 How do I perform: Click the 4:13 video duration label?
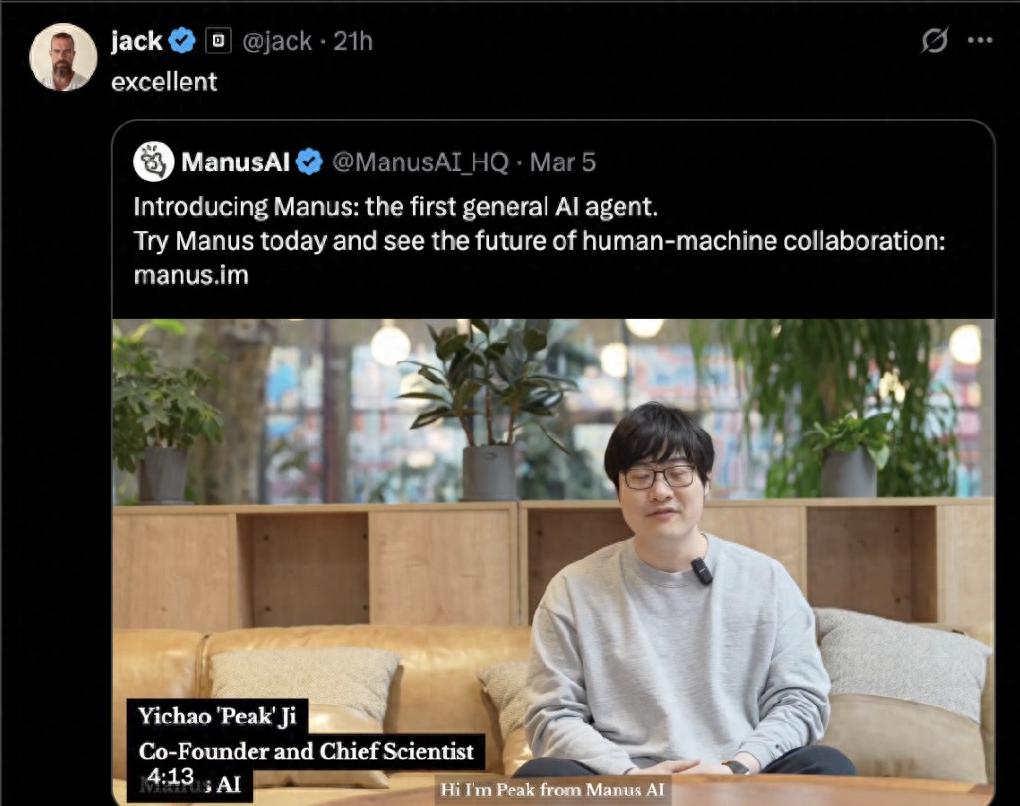[x=170, y=775]
